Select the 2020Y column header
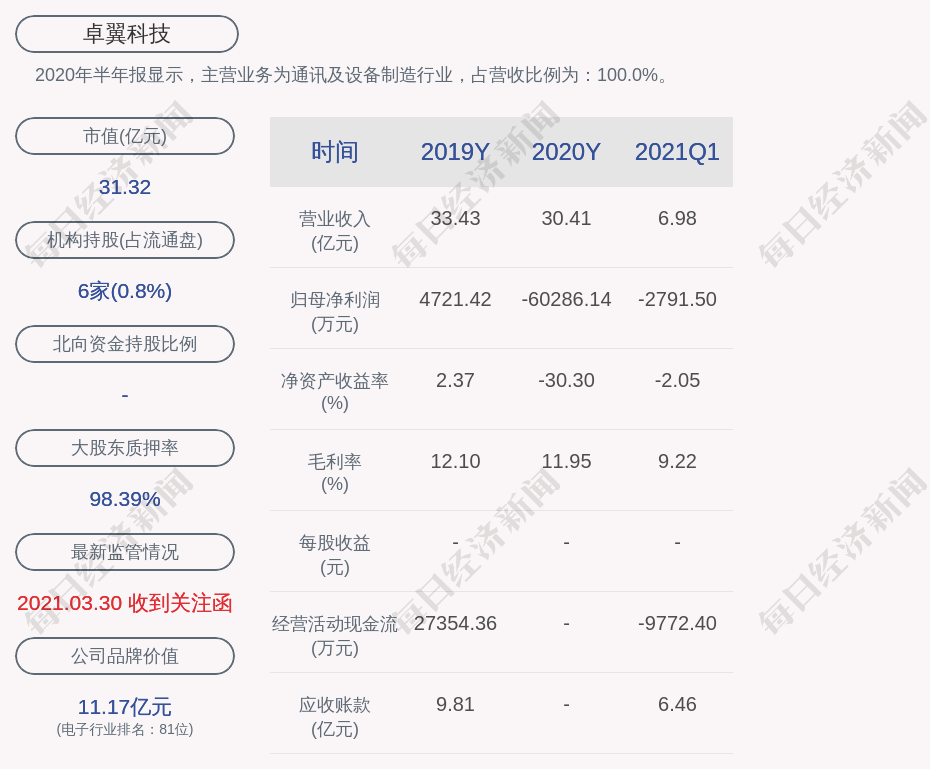This screenshot has width=930, height=769. click(566, 152)
